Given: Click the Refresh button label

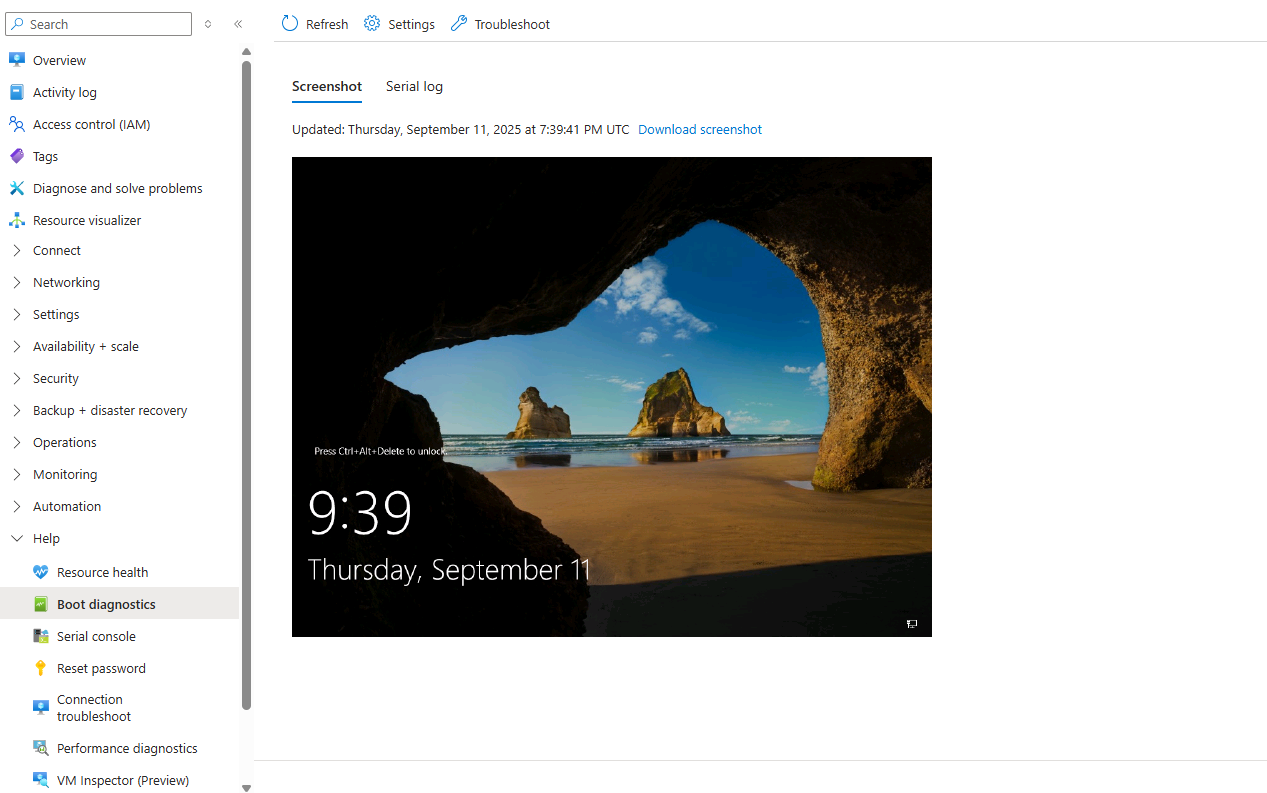Looking at the screenshot, I should point(327,24).
